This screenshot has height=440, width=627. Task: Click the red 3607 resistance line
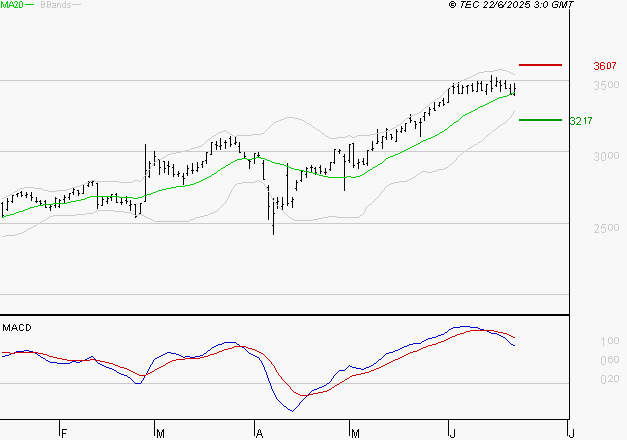click(x=540, y=65)
